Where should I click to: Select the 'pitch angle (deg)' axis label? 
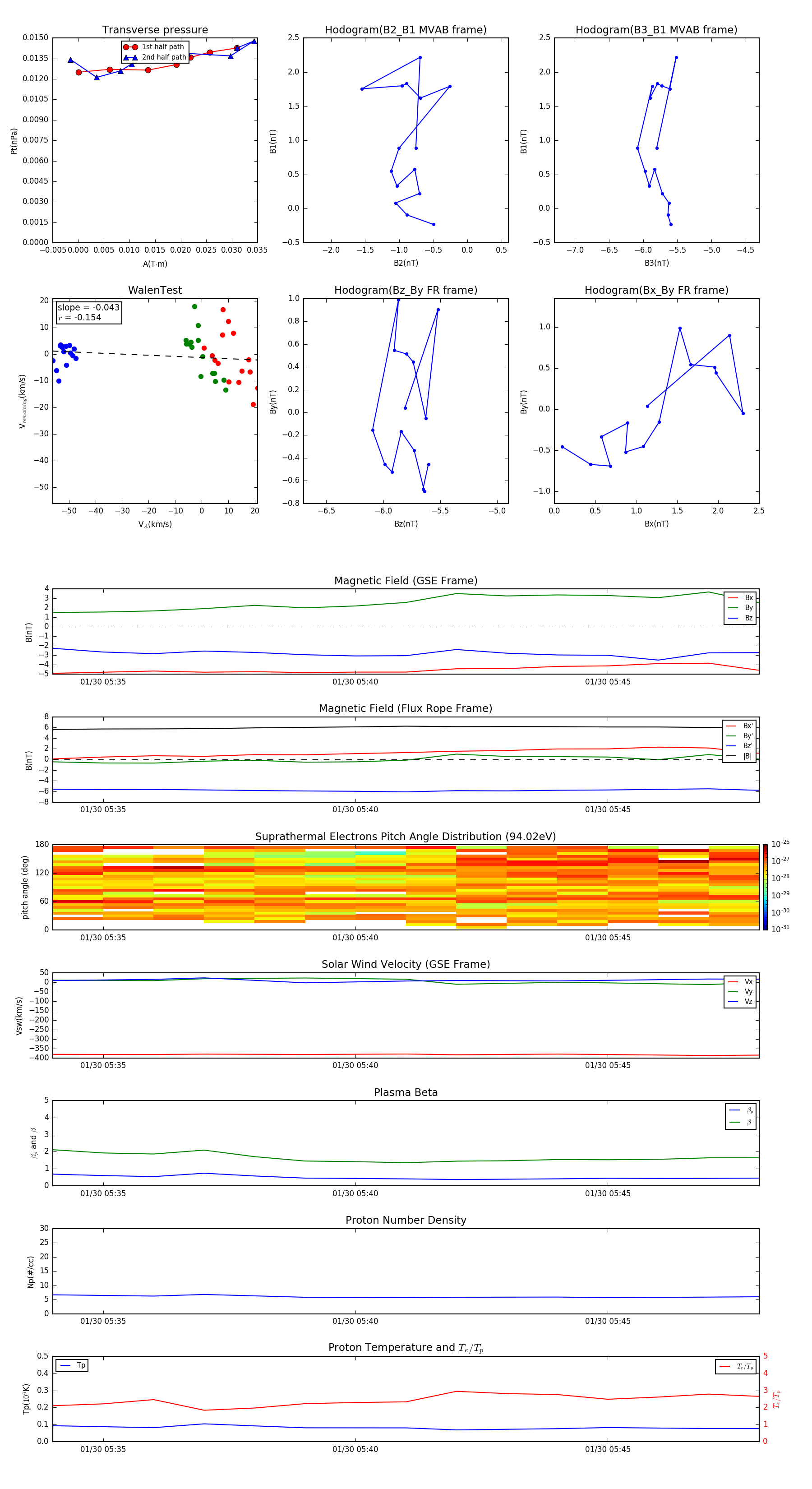[x=25, y=887]
